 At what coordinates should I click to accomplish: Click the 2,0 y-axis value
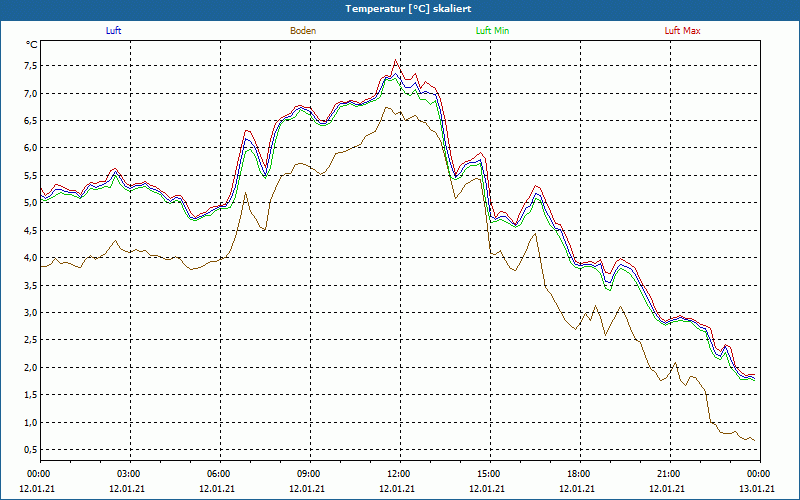coord(31,367)
